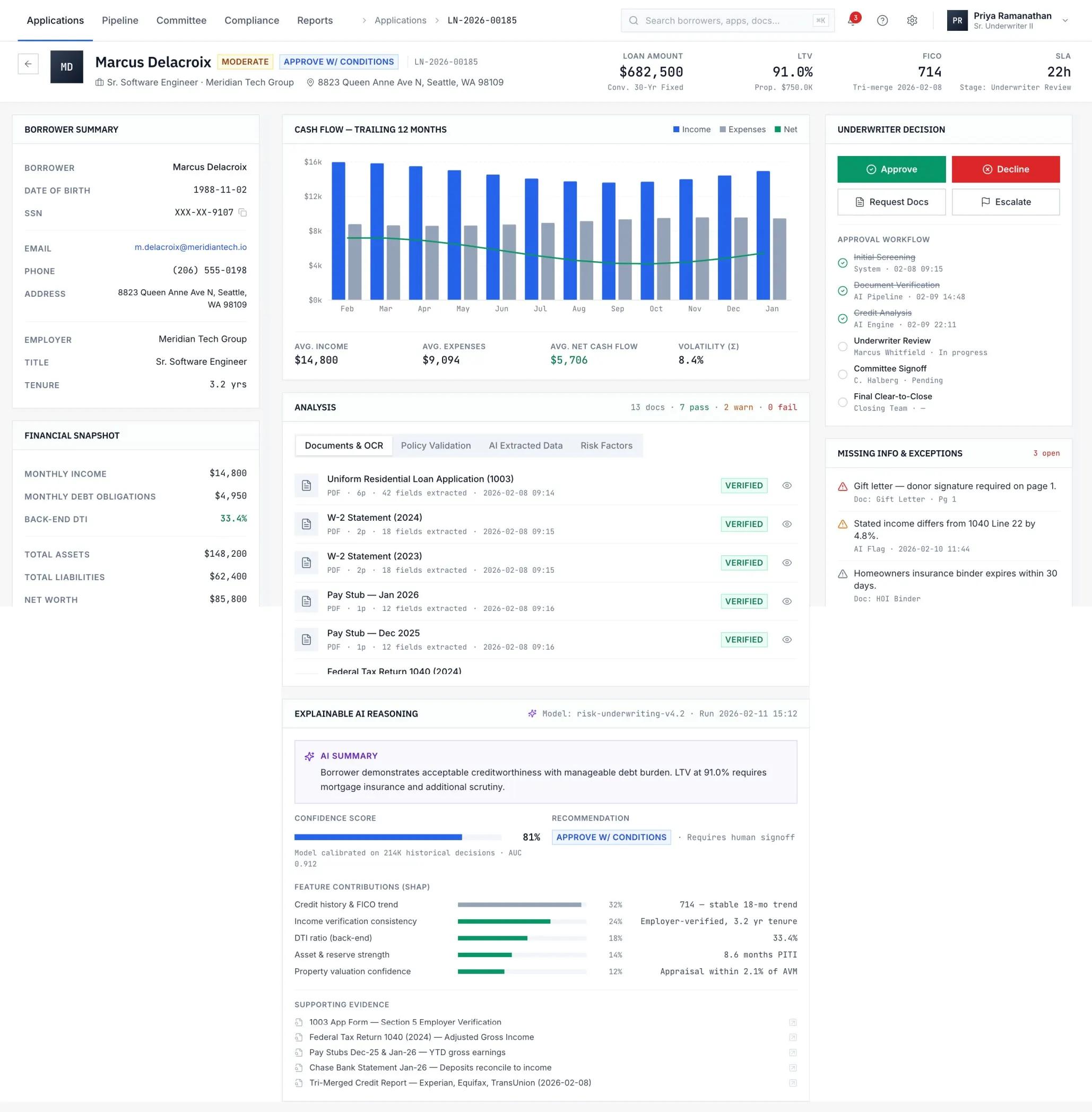Click the back arrow button
Screen dimensions: 1092x1112
tap(28, 64)
